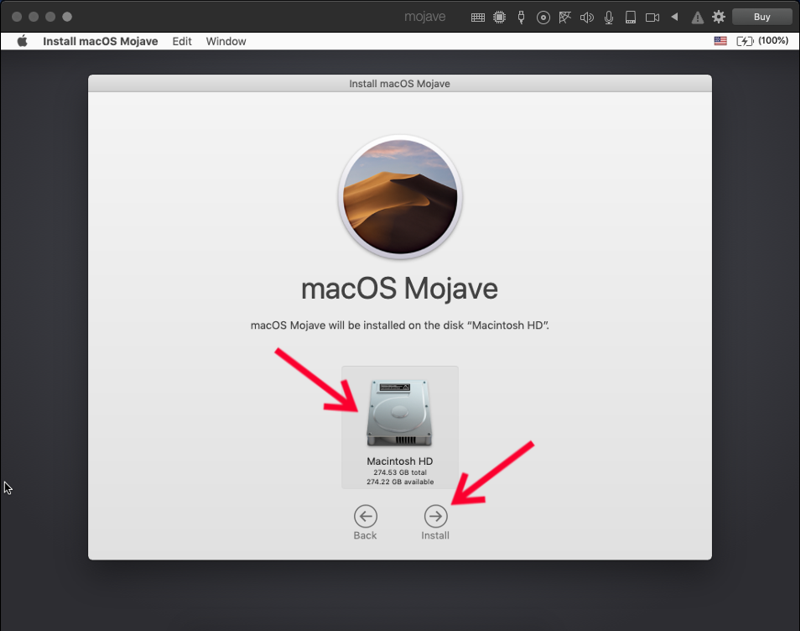Open the CD/DVD disc icon
800x631 pixels.
(543, 17)
